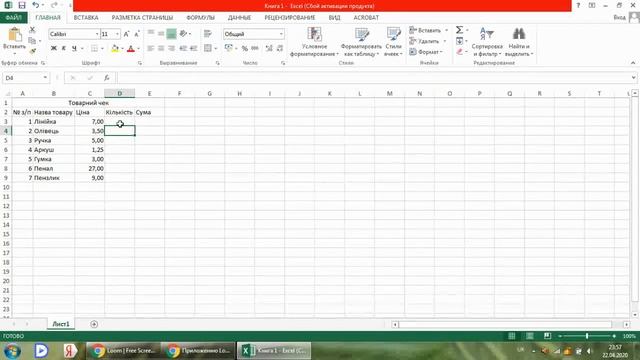Click the decrease decimal icon
The image size is (640, 360).
pos(280,48)
